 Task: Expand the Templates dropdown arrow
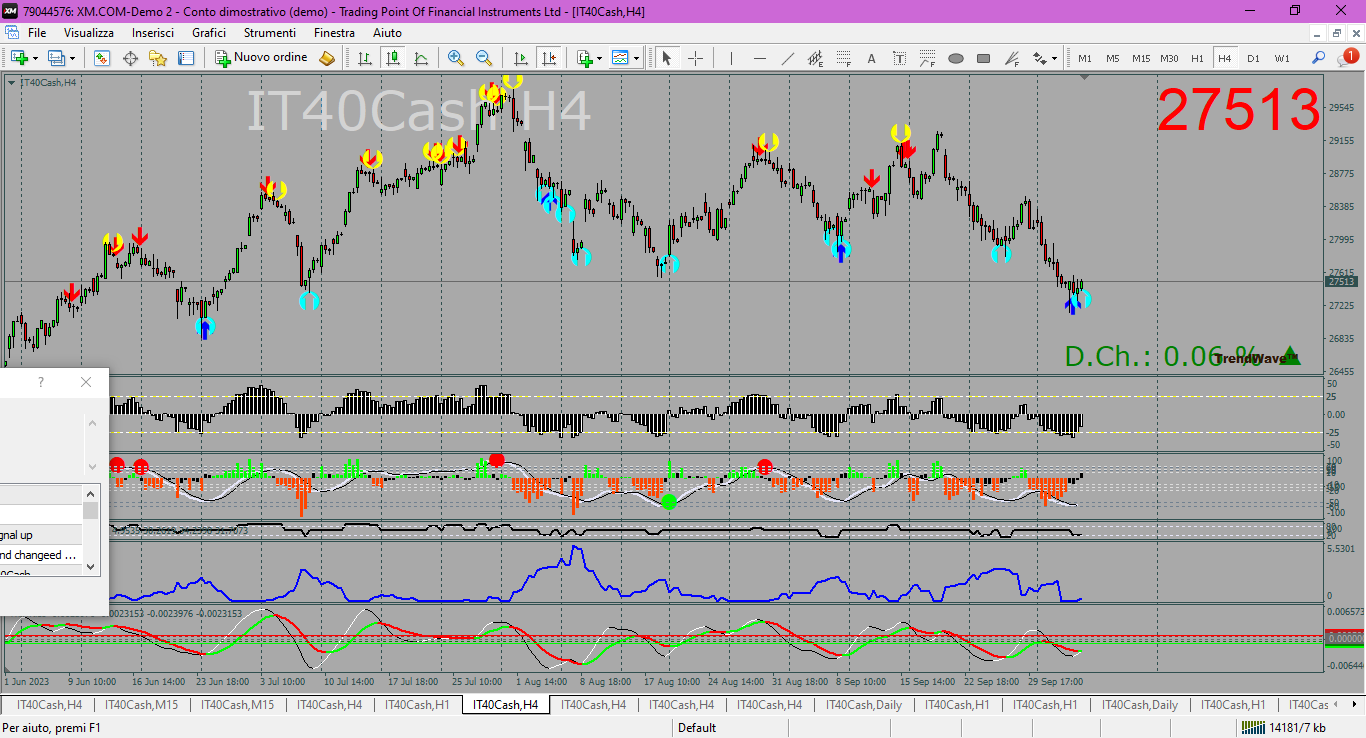click(x=637, y=59)
